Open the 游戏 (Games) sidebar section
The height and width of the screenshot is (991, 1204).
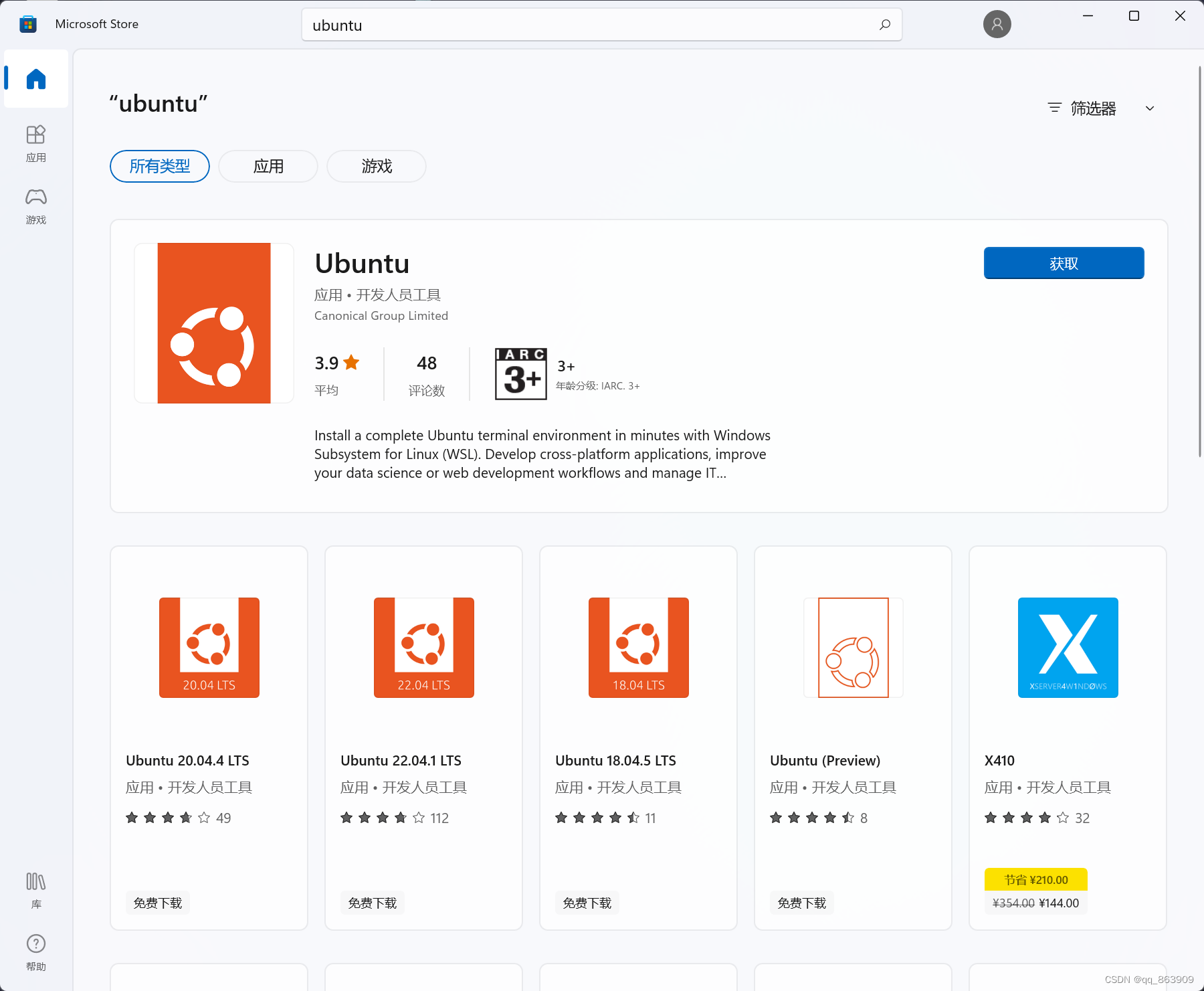tap(36, 206)
